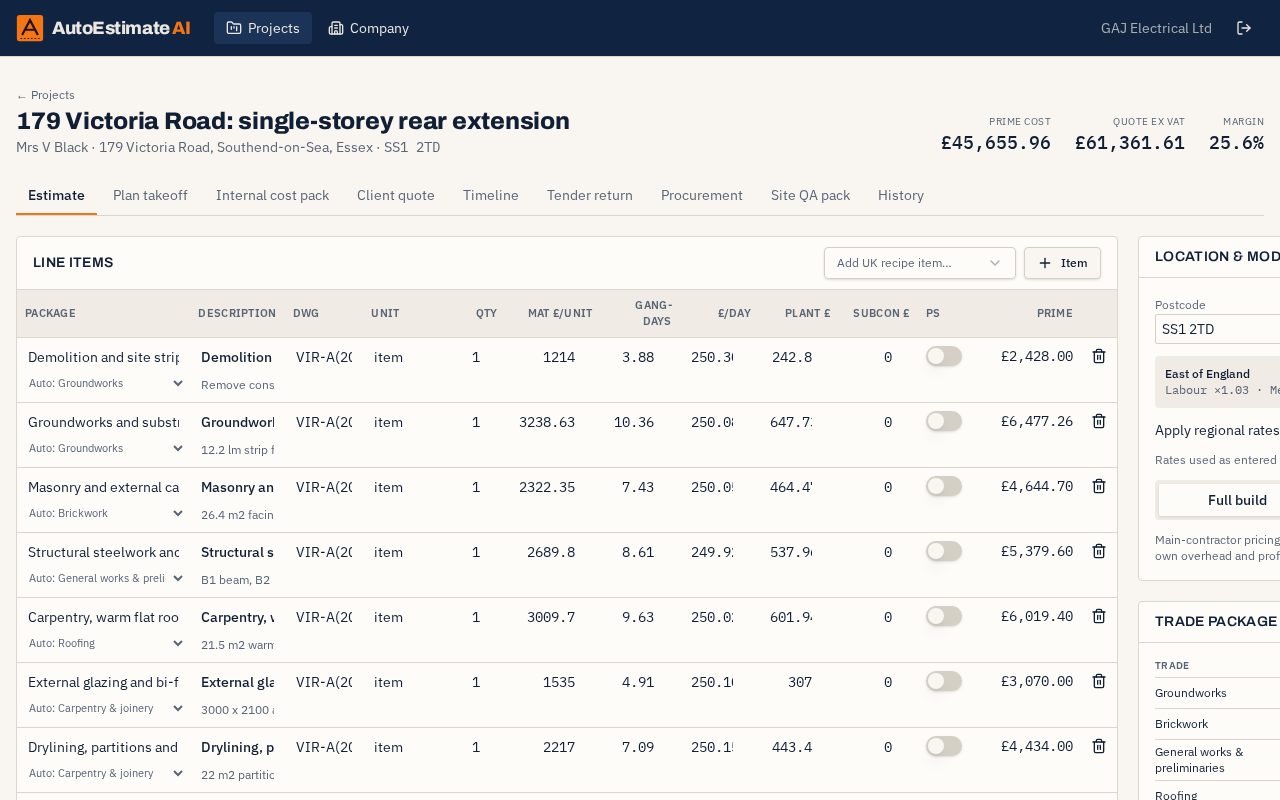
Task: Toggle PS switch for Structural steelwork row
Action: tap(944, 551)
